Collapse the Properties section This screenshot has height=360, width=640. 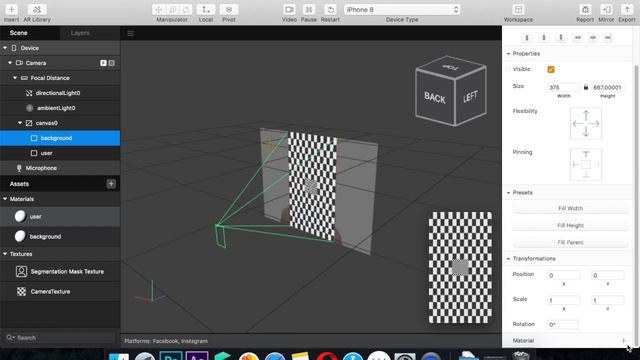[x=509, y=53]
